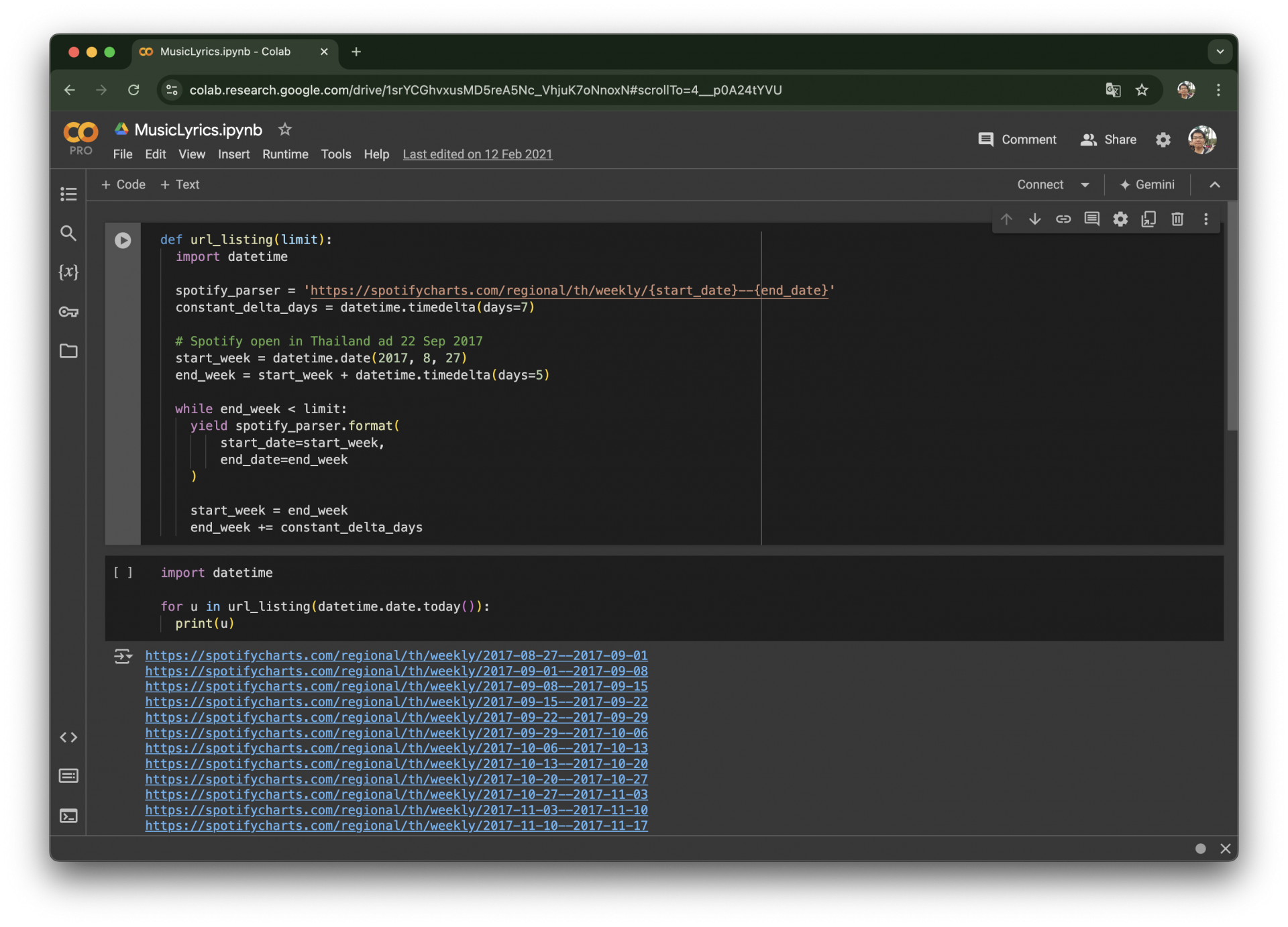Screen dimensions: 1288x927
Task: Click the empty execution bracket of second cell
Action: (123, 573)
